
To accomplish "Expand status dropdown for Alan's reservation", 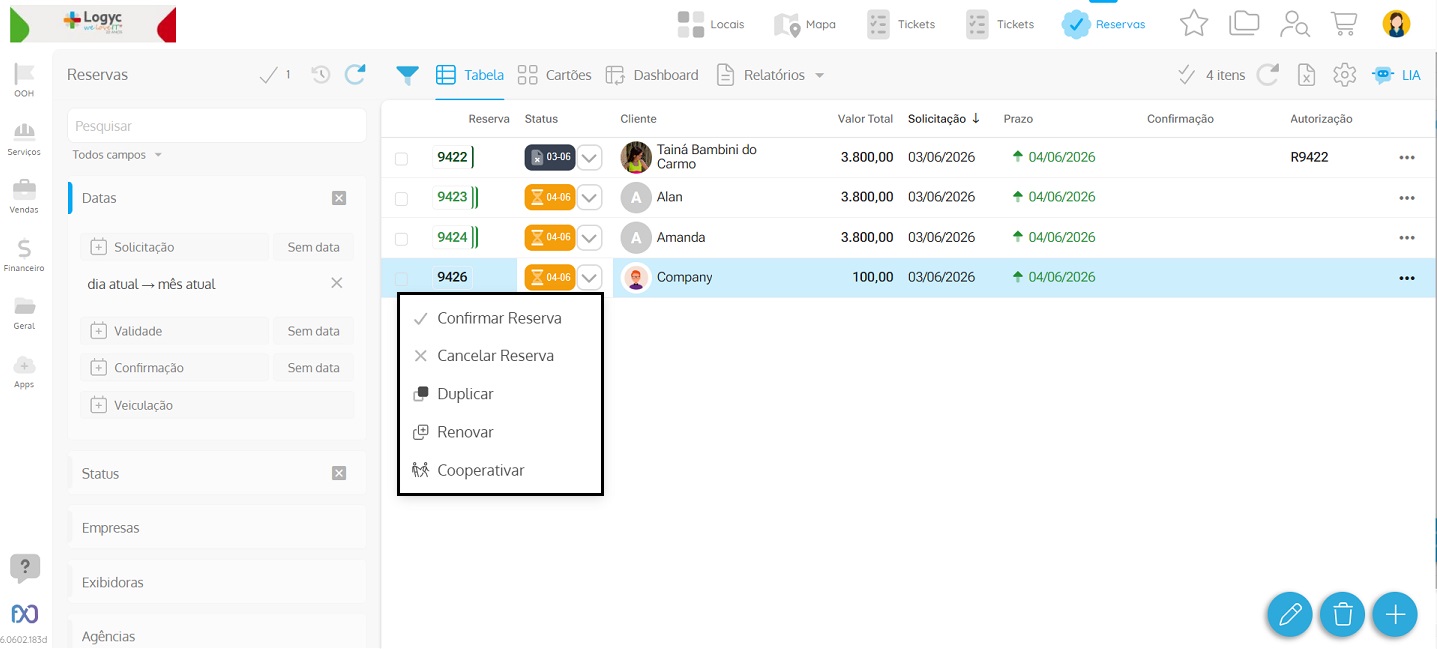I will [590, 198].
